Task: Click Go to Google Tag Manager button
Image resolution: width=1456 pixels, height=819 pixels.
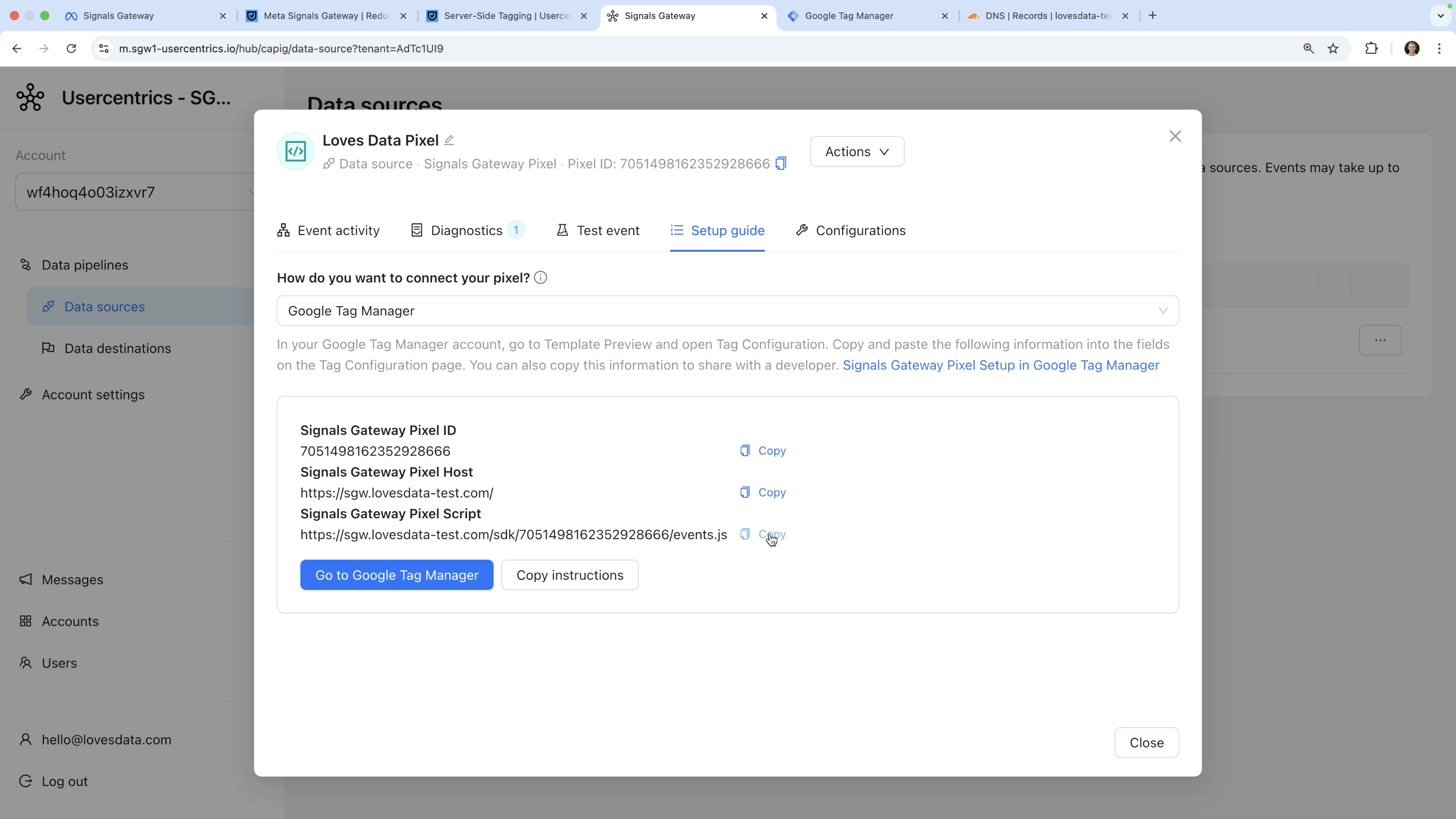Action: pyautogui.click(x=397, y=575)
